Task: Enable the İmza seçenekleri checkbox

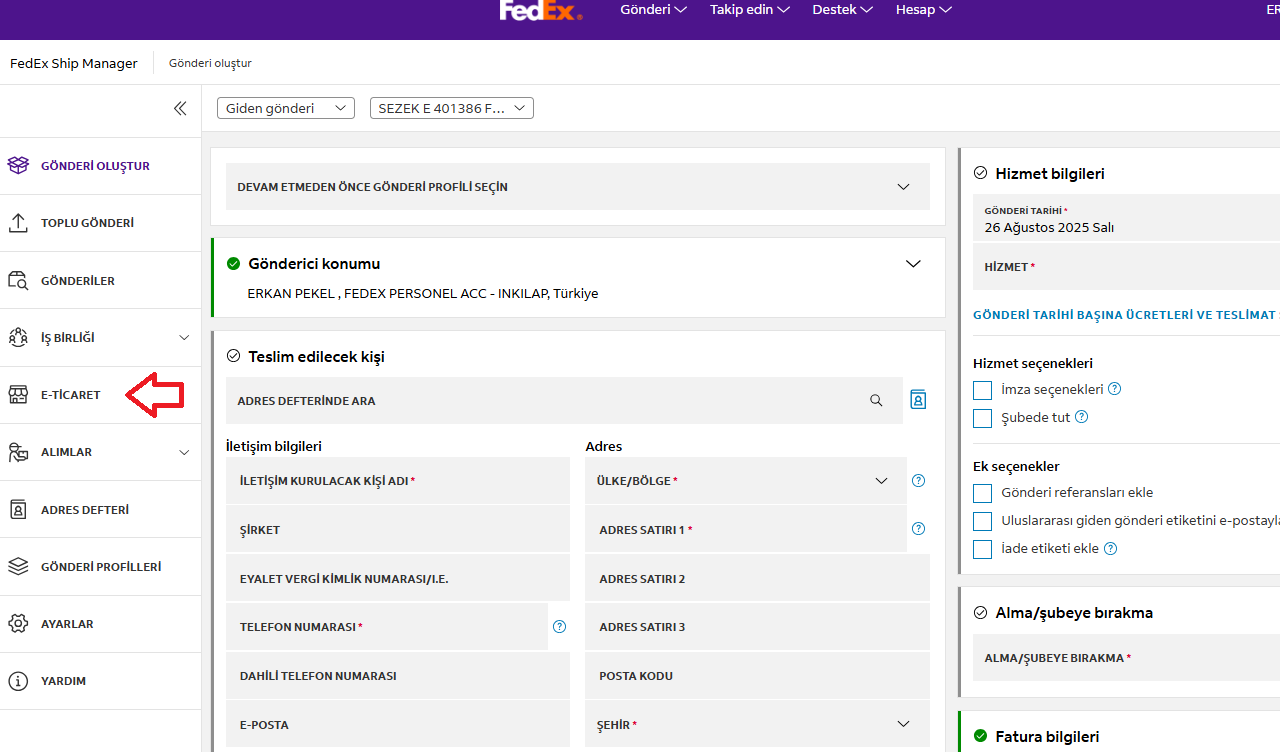Action: [x=983, y=390]
